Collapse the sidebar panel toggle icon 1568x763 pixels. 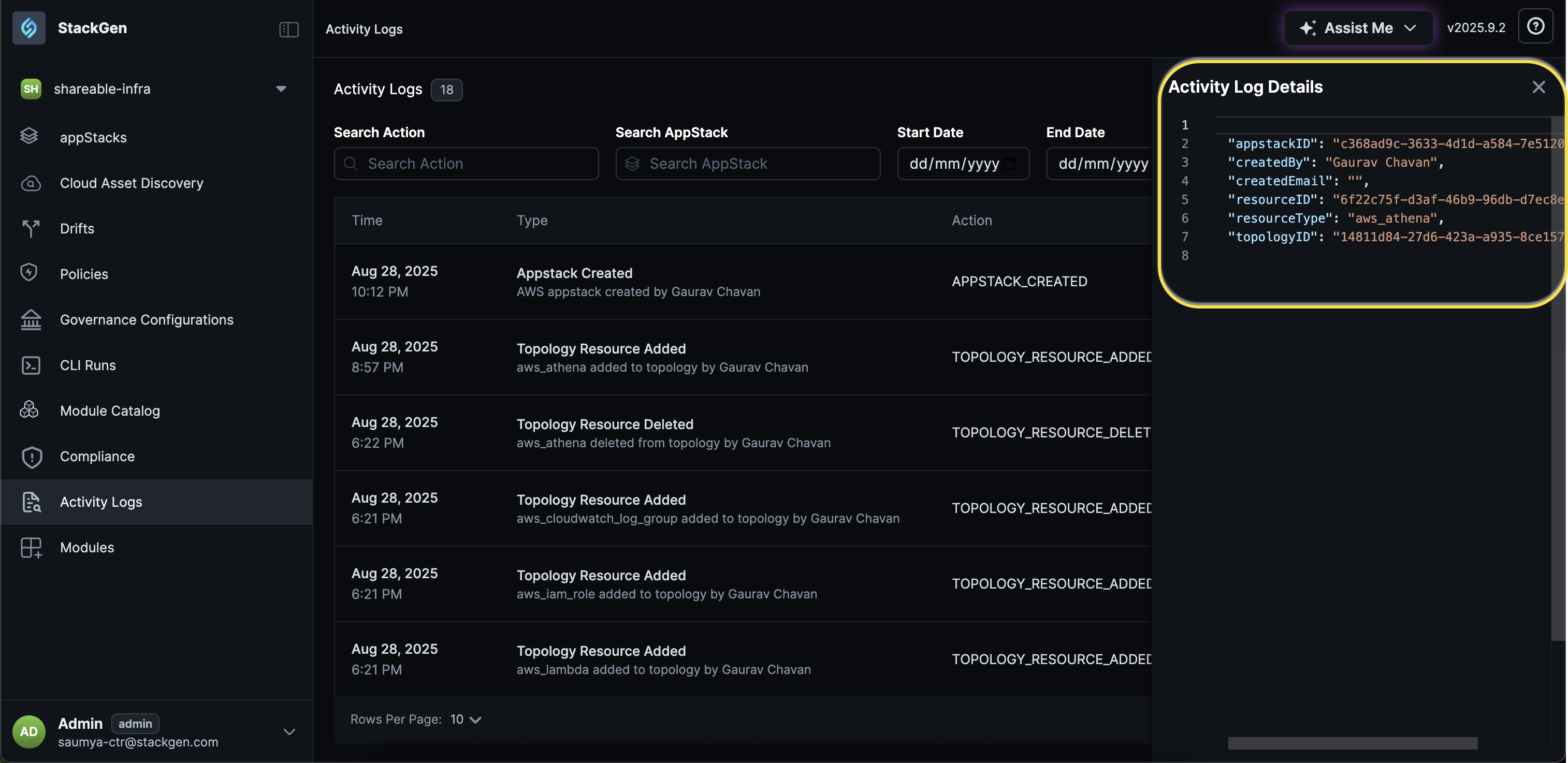pos(288,29)
